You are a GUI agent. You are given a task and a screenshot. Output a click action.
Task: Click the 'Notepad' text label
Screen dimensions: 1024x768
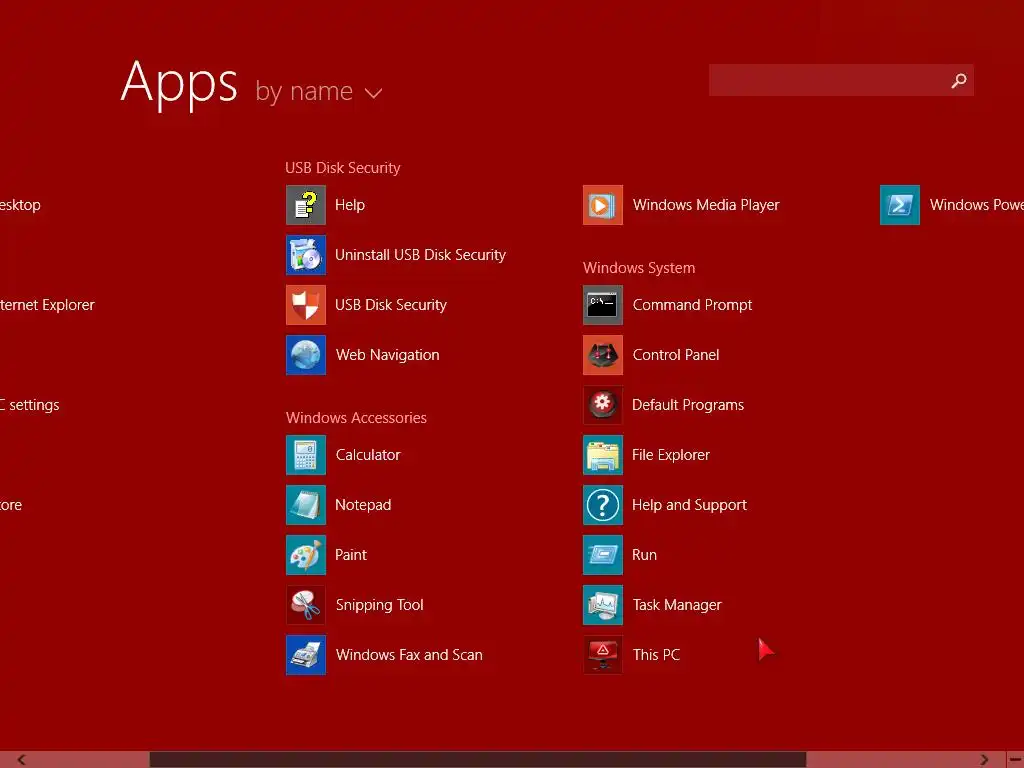[363, 505]
